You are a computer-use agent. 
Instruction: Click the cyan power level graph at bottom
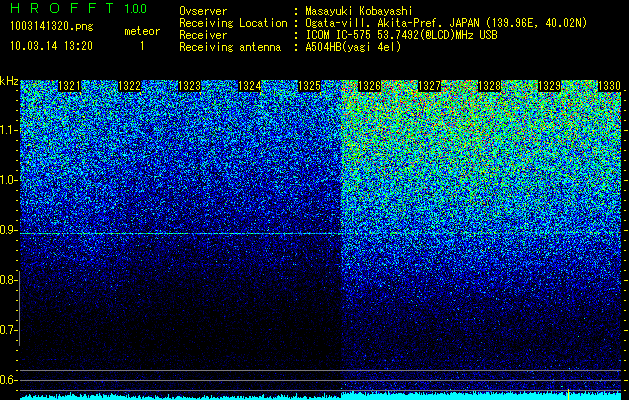pyautogui.click(x=321, y=396)
